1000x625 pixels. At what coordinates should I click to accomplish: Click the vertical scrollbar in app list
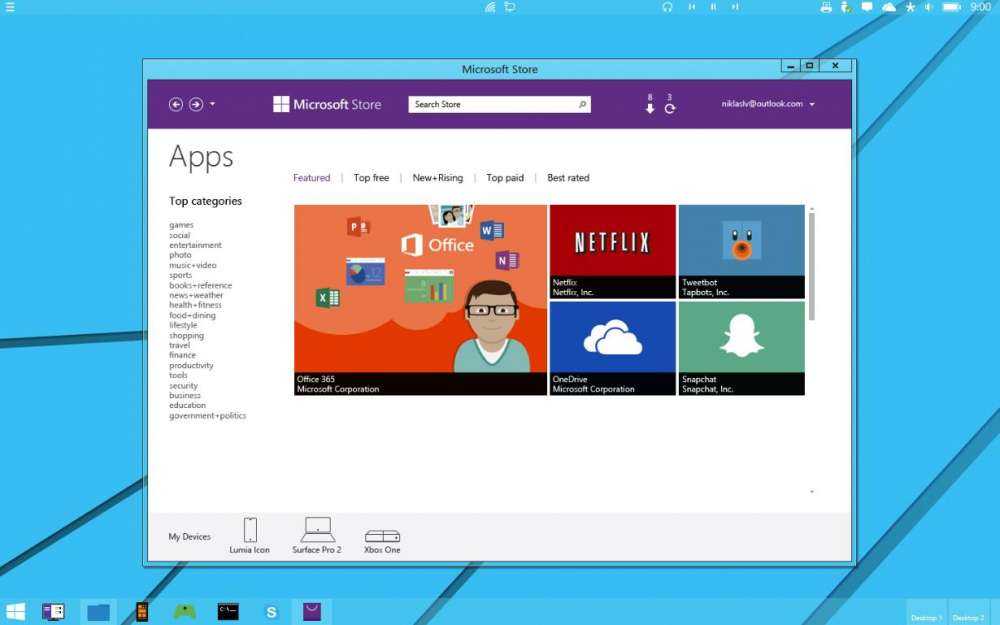[x=811, y=267]
